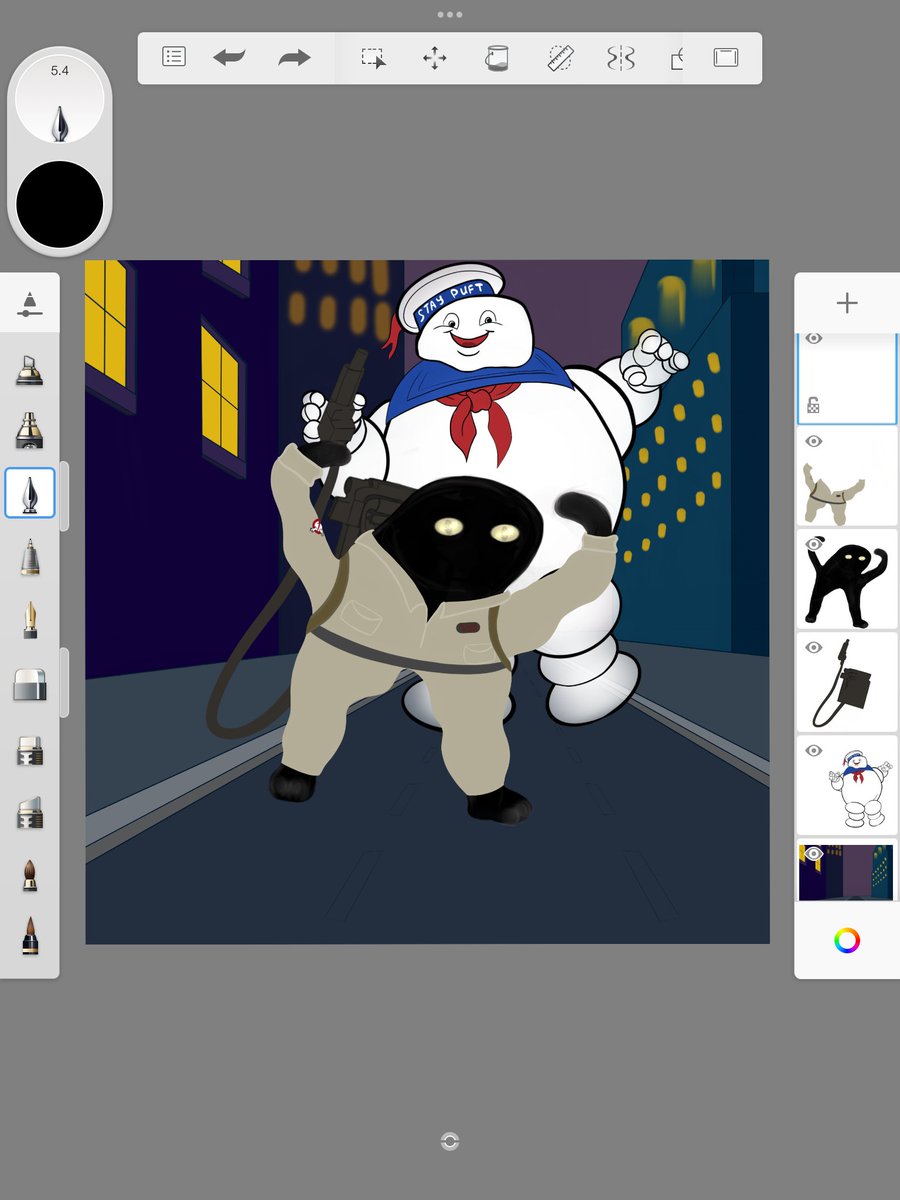Image resolution: width=900 pixels, height=1200 pixels.
Task: Add a new layer with plus
Action: point(847,303)
